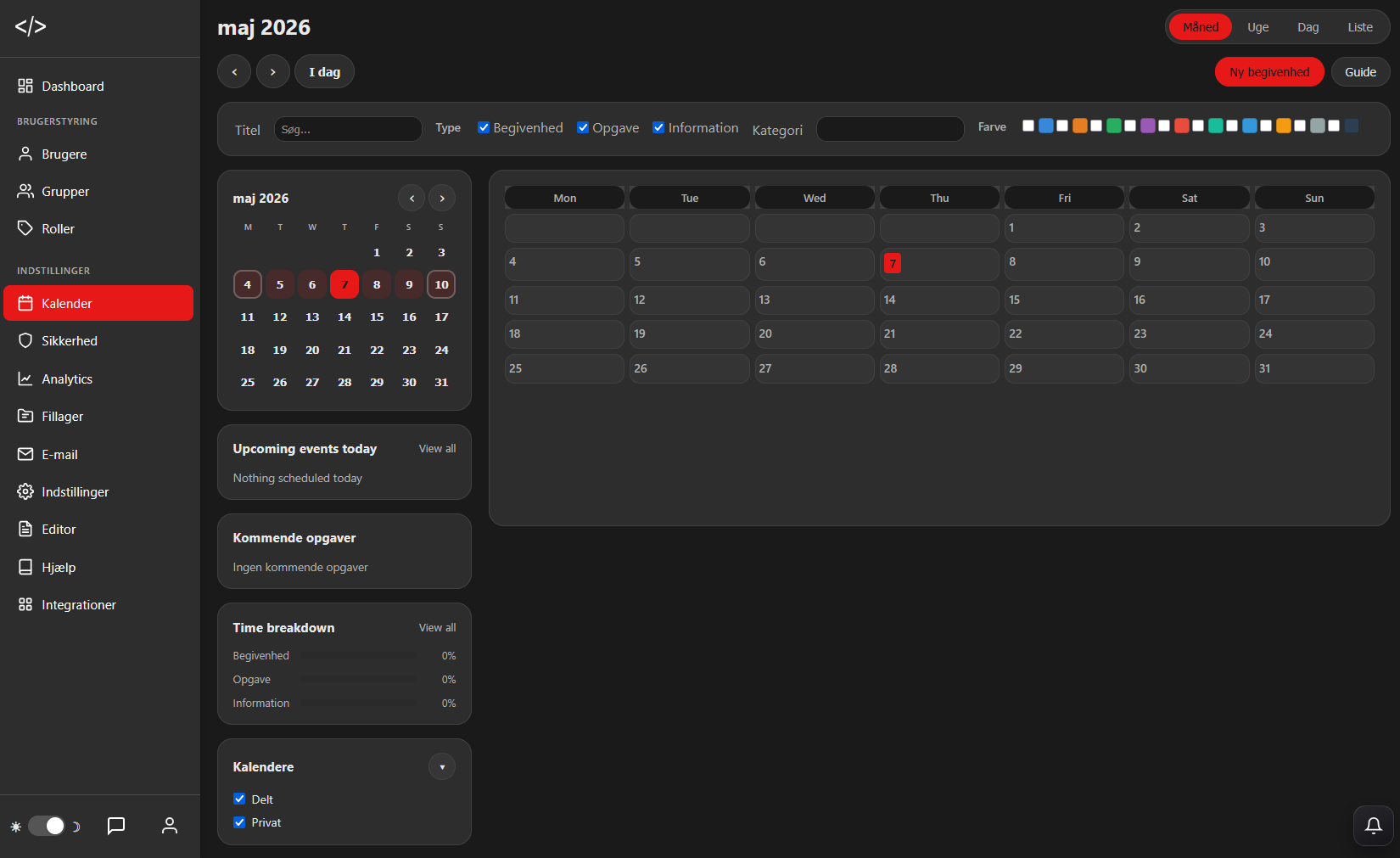This screenshot has width=1400, height=858.
Task: Pick the red colour swatch
Action: click(1182, 126)
